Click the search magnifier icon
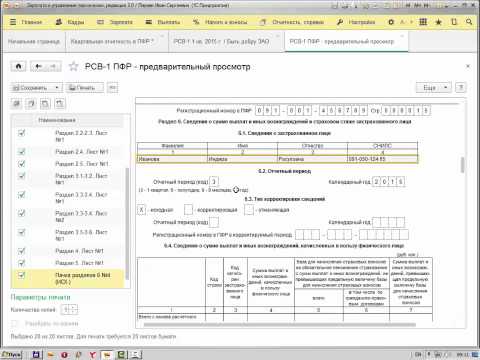 coord(469,22)
